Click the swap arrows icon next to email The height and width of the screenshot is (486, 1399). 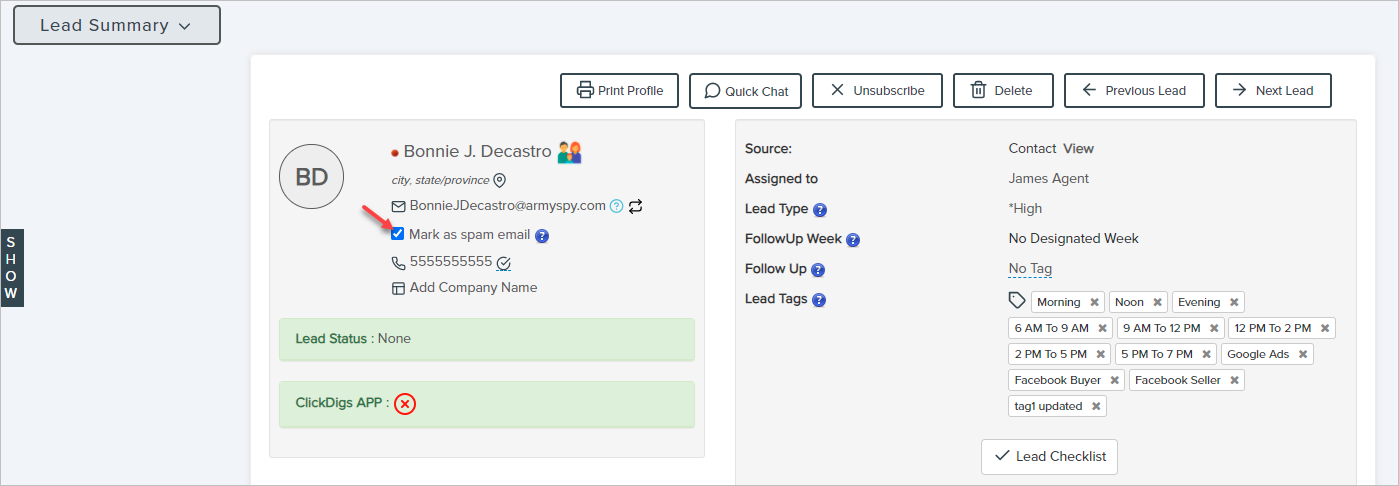tap(635, 207)
